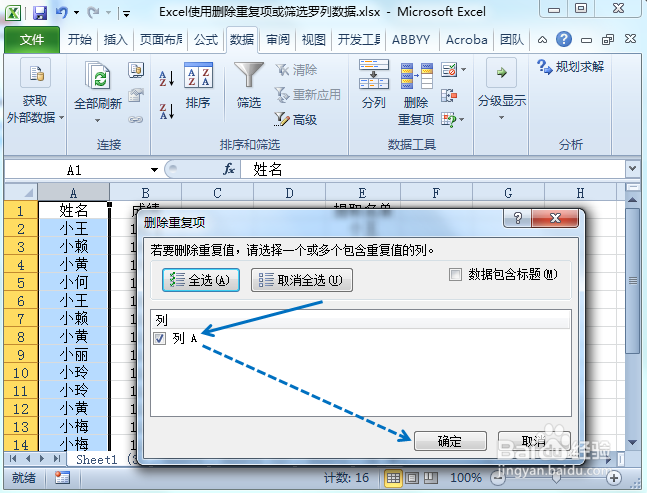Open the Name Box dropdown arrow
647x493 pixels.
(x=154, y=170)
